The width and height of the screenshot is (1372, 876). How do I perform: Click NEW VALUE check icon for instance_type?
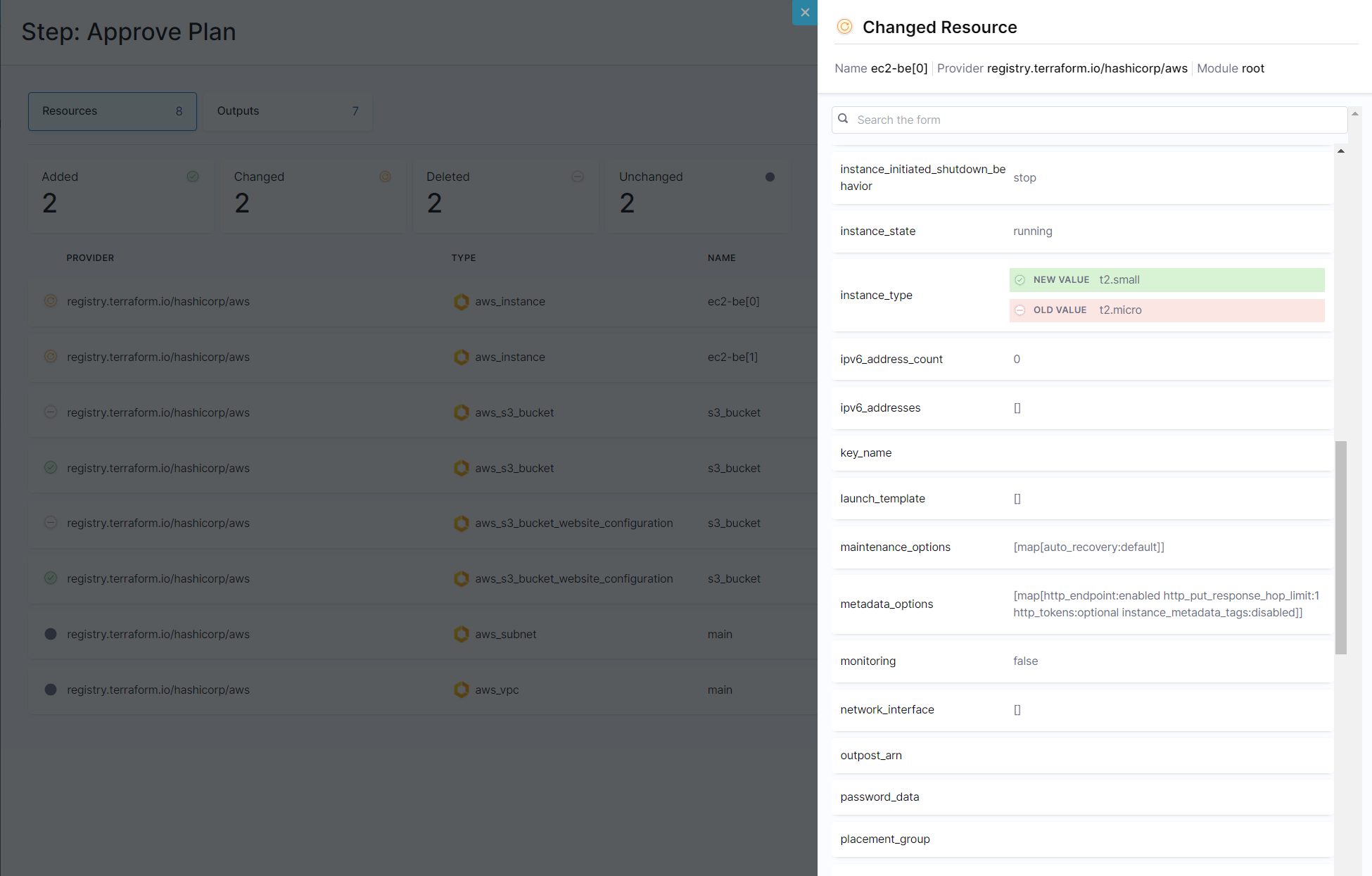pos(1020,280)
